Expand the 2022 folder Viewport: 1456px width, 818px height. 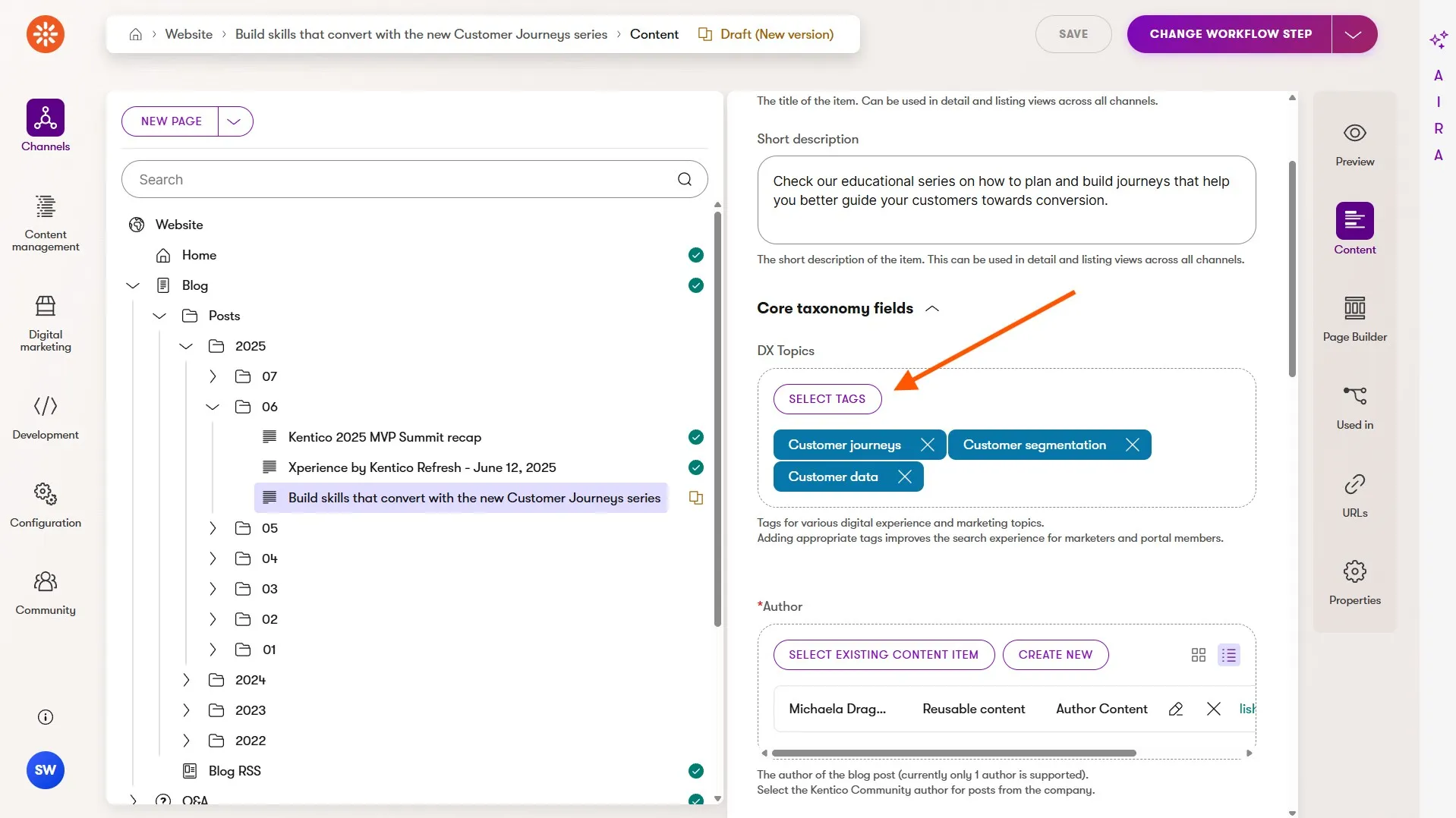tap(186, 741)
